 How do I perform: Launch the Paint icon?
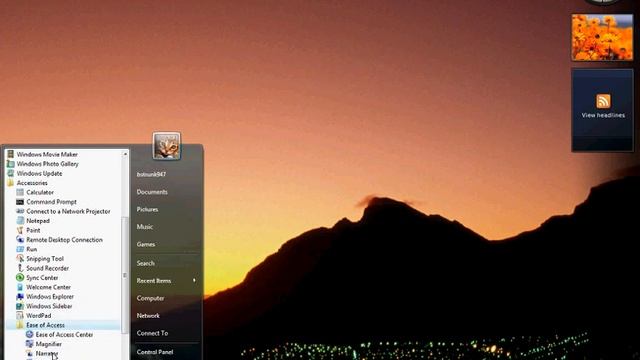point(20,230)
